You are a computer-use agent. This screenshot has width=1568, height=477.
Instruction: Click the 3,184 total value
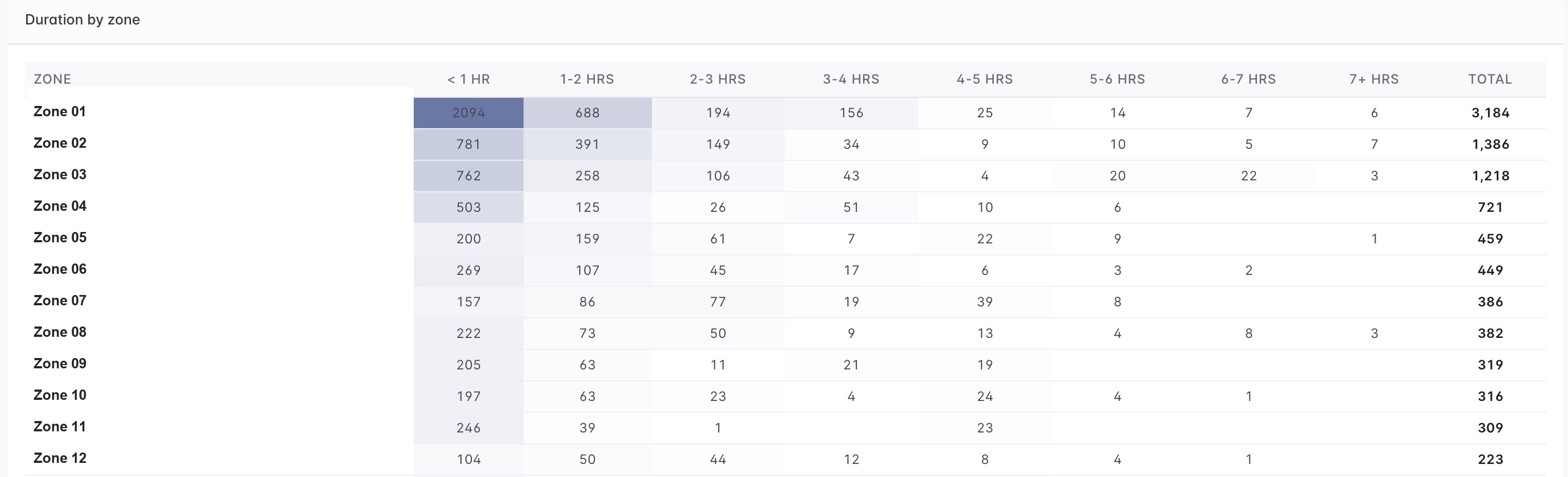pos(1490,112)
